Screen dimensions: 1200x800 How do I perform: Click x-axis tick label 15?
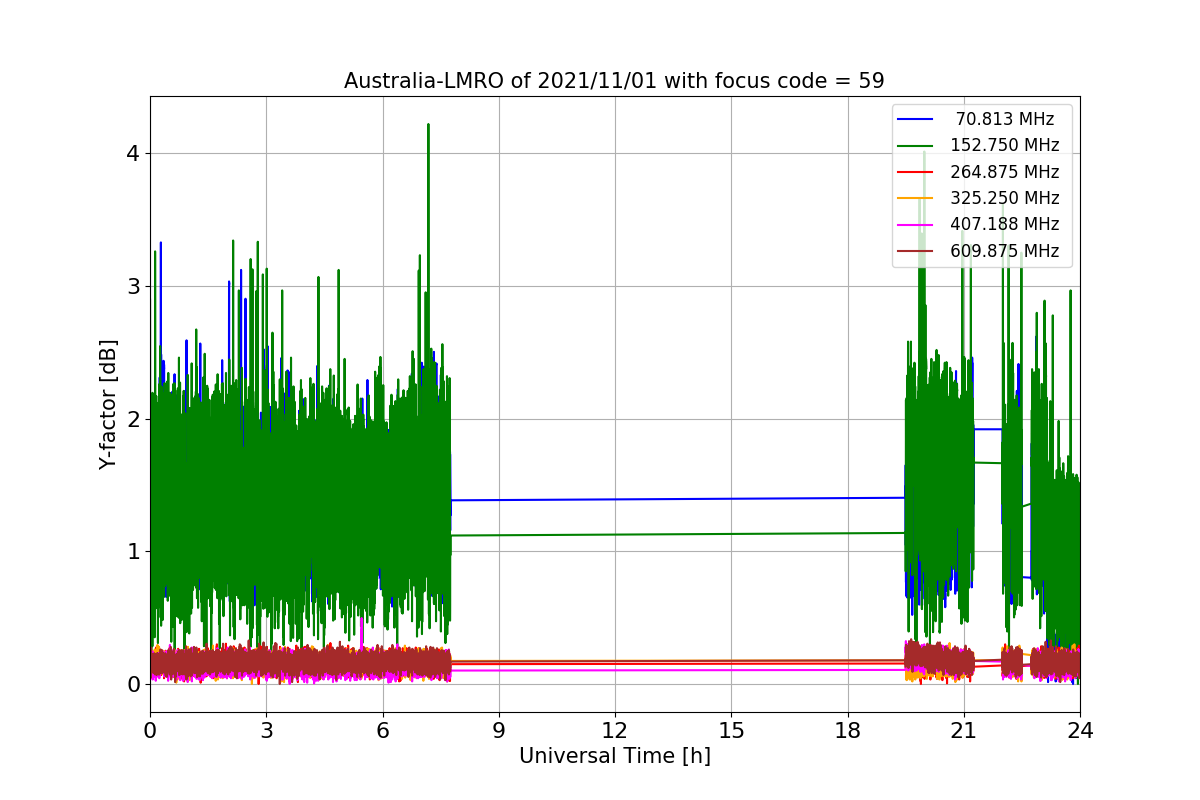coord(731,731)
